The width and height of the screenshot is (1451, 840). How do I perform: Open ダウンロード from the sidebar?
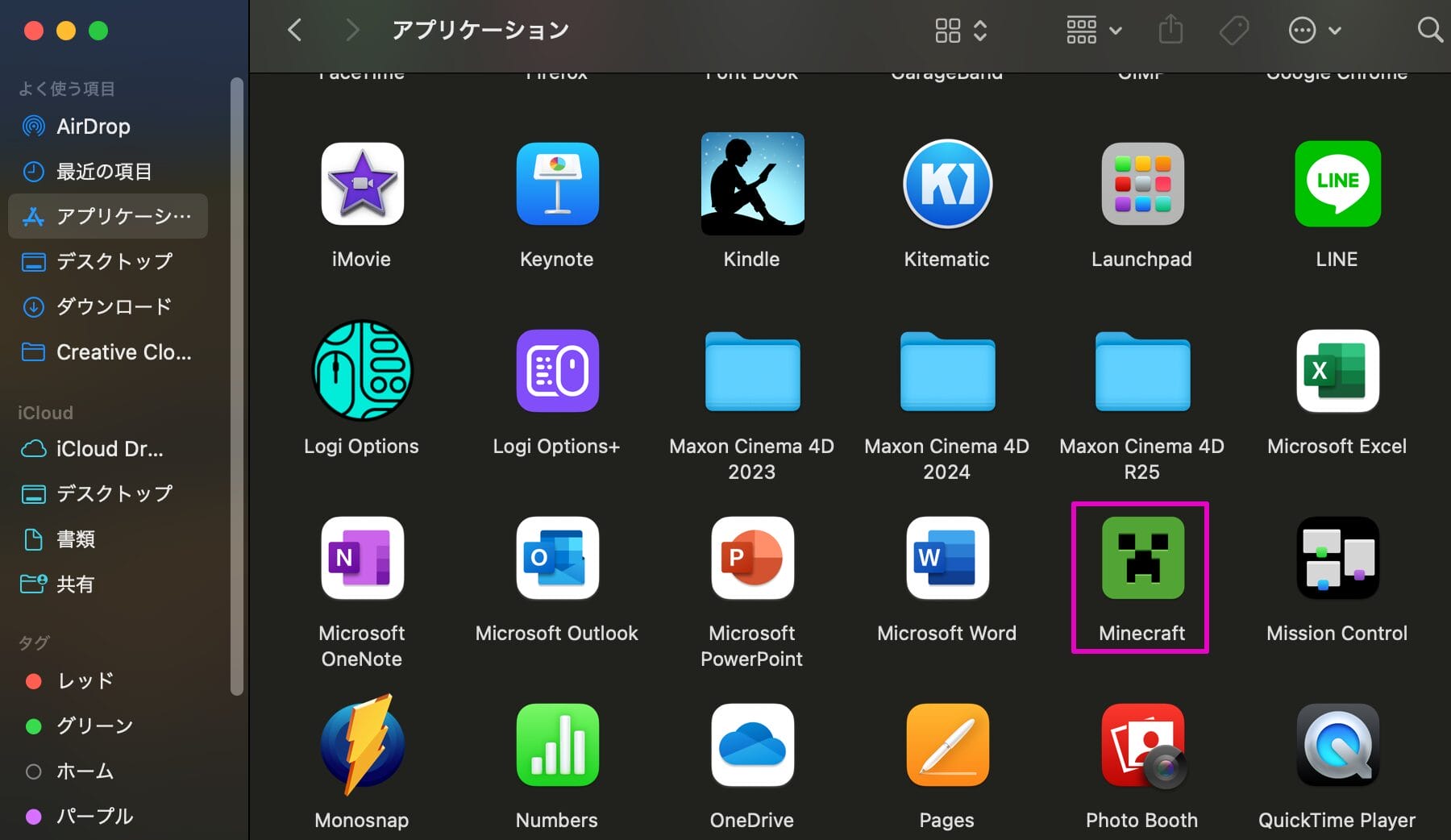tap(113, 306)
